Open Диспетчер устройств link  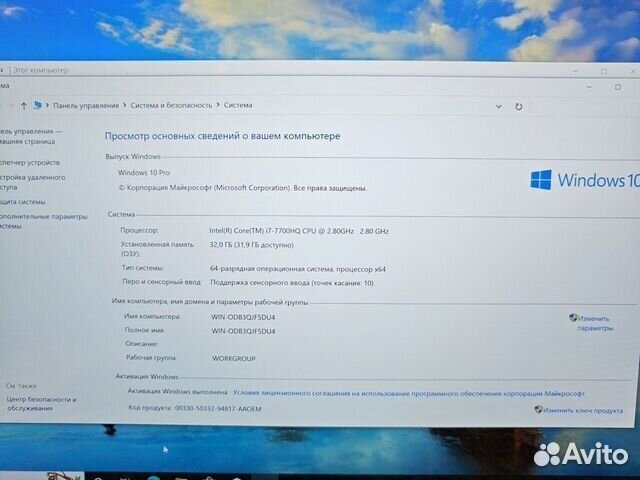coord(30,162)
